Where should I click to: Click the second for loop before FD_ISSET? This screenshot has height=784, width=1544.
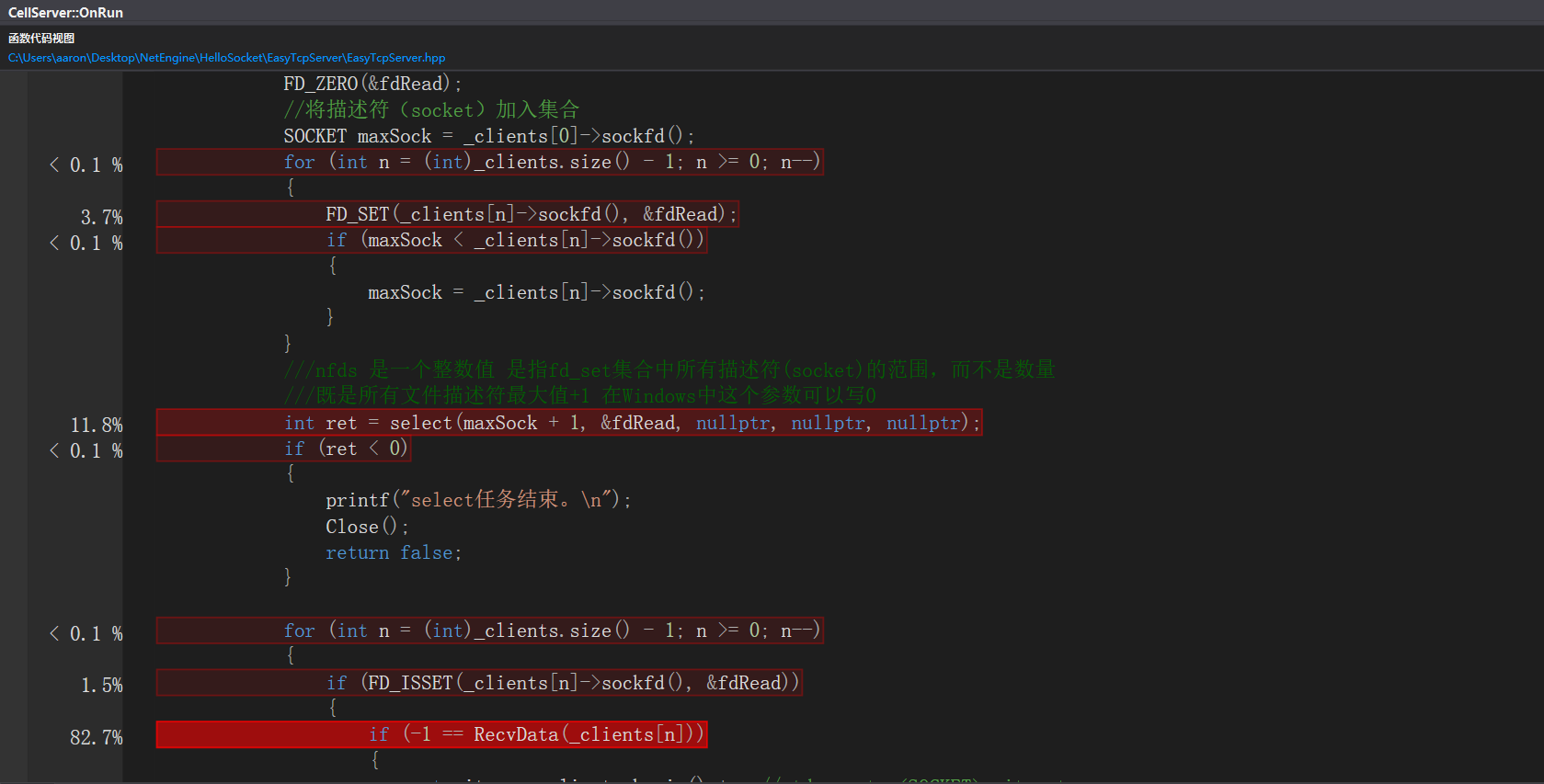click(x=489, y=631)
